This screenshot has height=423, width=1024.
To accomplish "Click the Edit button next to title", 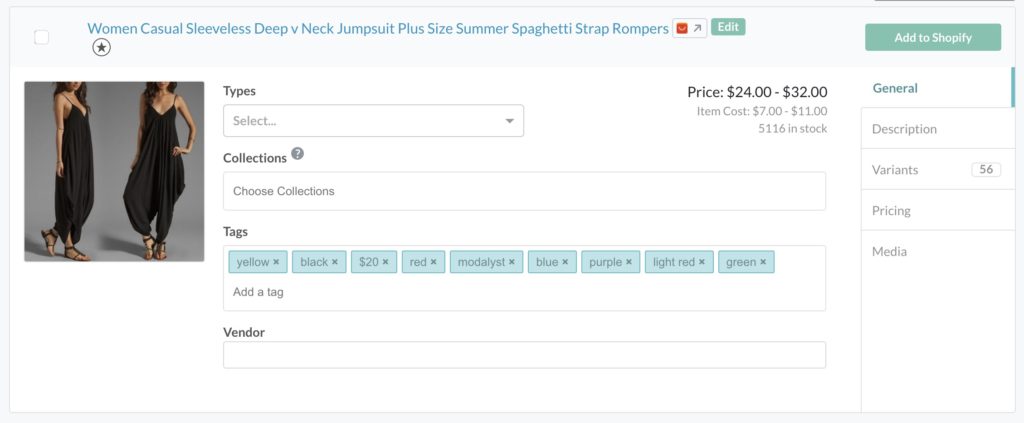I will pyautogui.click(x=728, y=27).
